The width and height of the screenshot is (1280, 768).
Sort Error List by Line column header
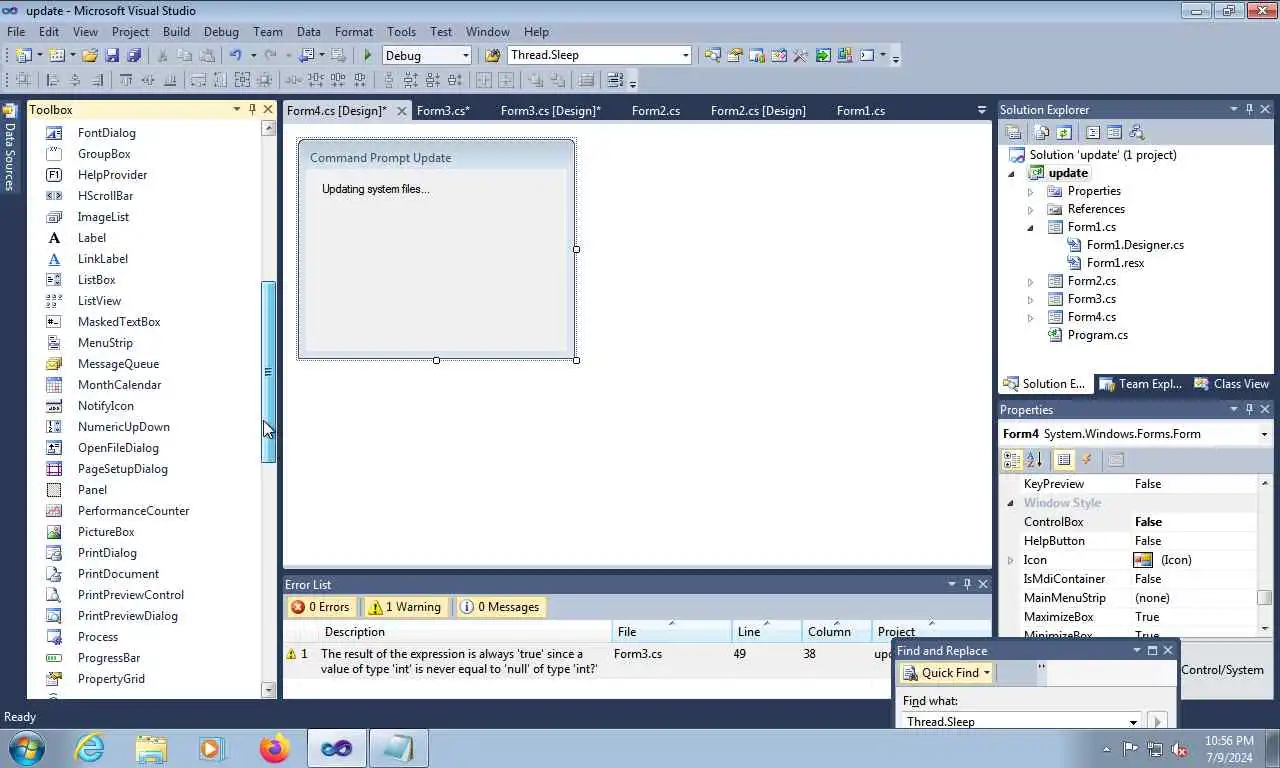(x=767, y=632)
